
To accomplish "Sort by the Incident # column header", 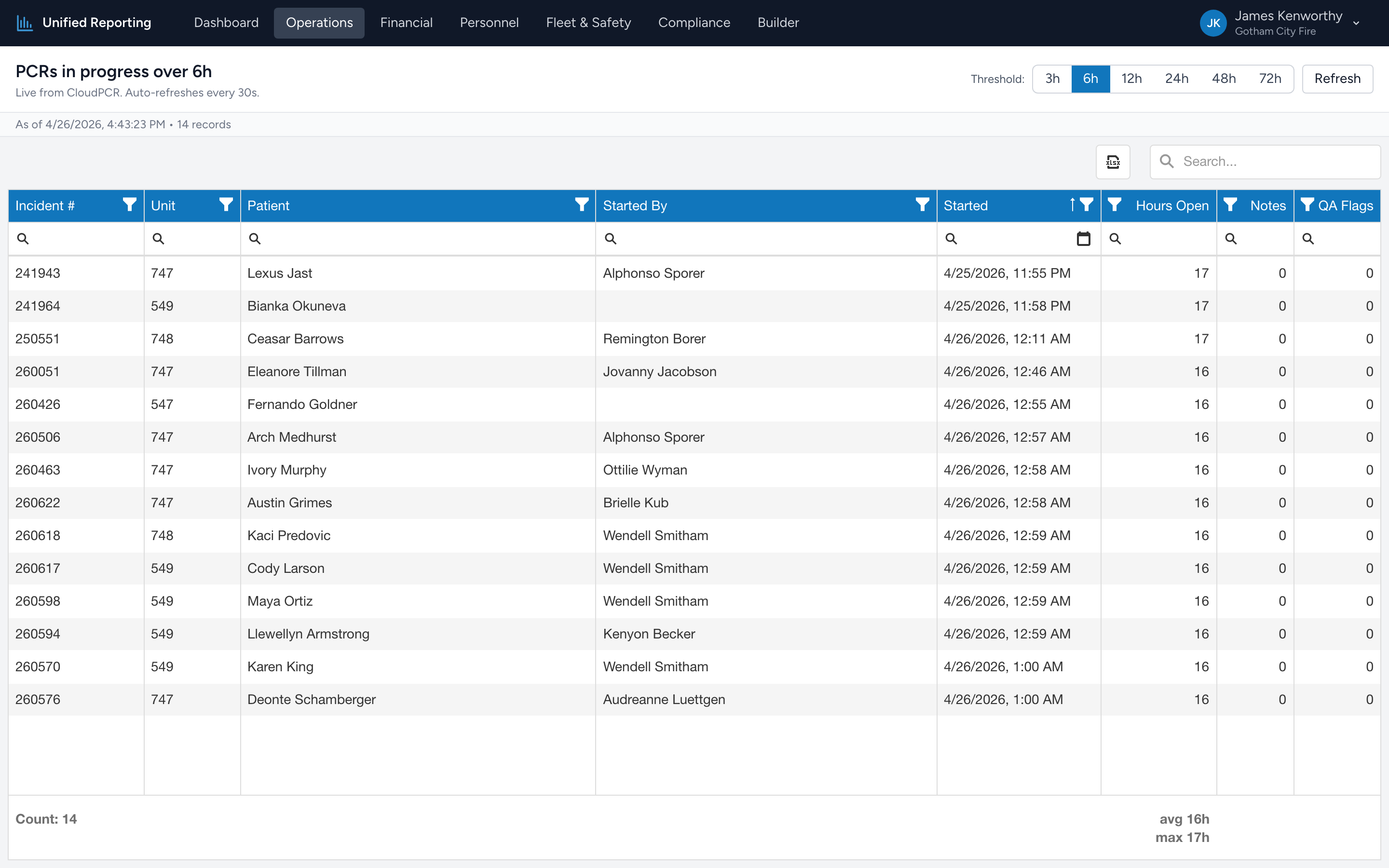I will point(45,205).
